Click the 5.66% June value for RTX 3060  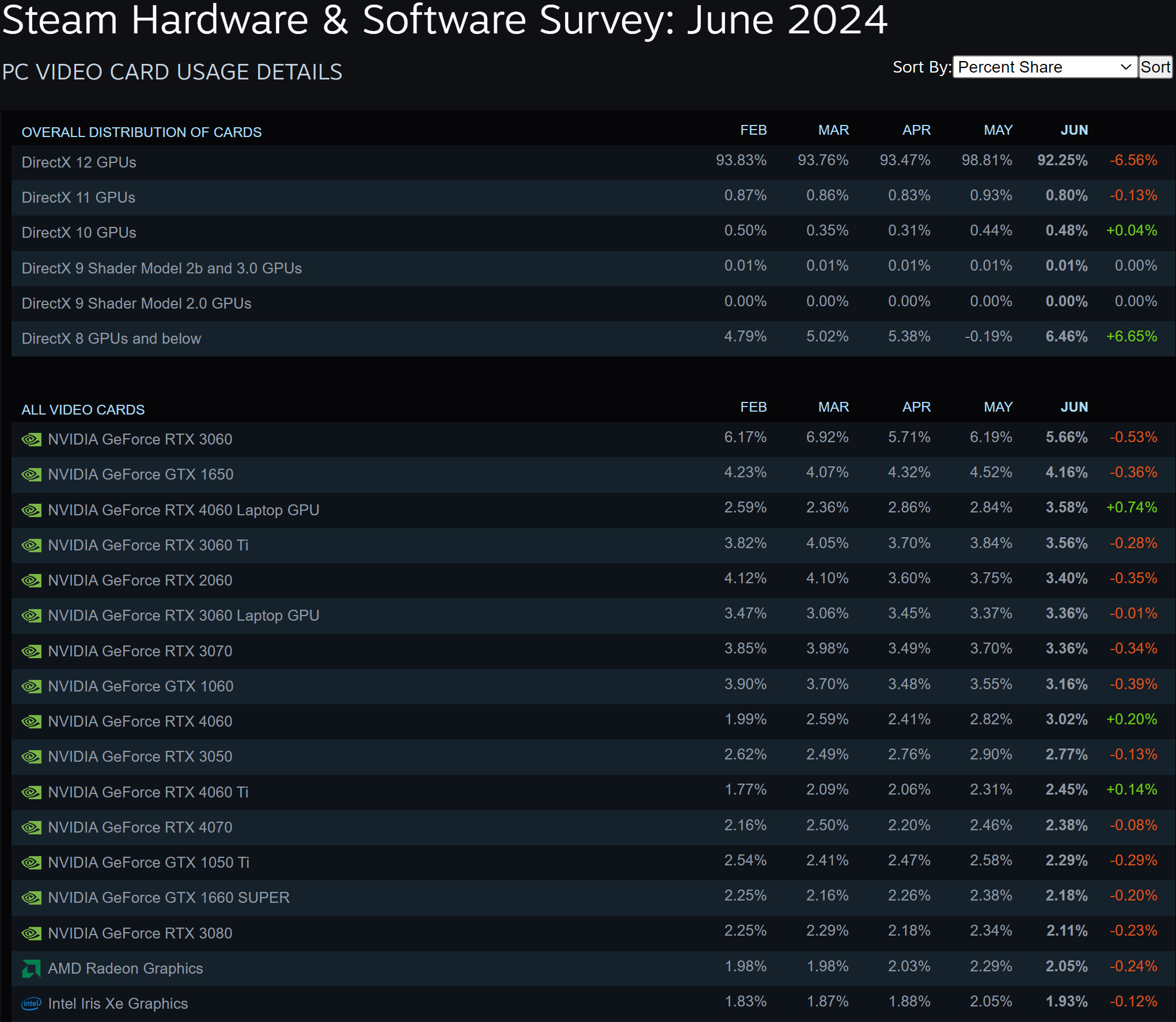coord(1067,437)
